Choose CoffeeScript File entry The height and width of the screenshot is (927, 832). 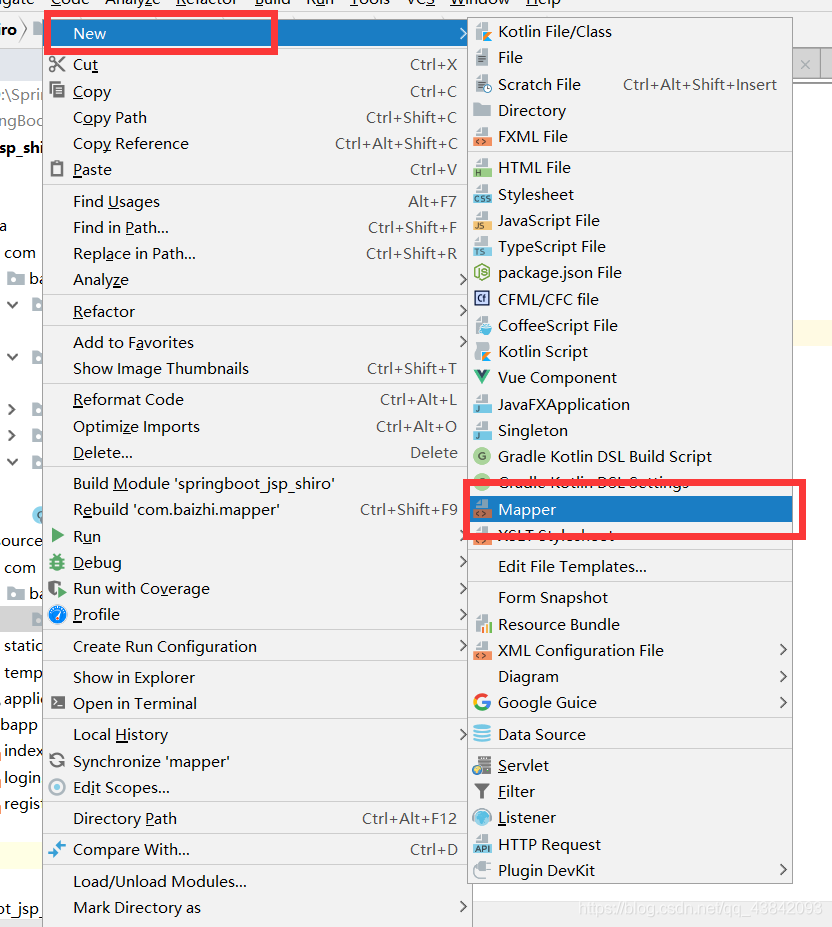coord(631,325)
